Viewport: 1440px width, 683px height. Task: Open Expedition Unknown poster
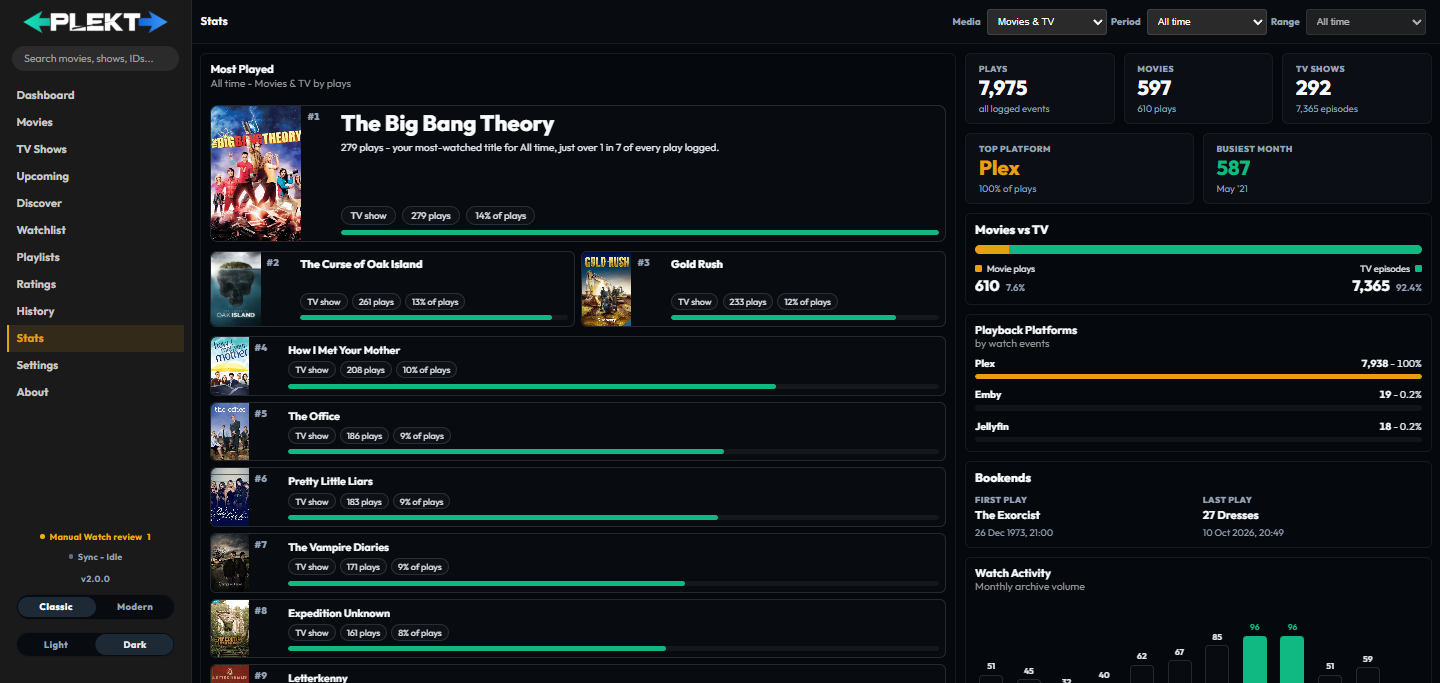[230, 628]
